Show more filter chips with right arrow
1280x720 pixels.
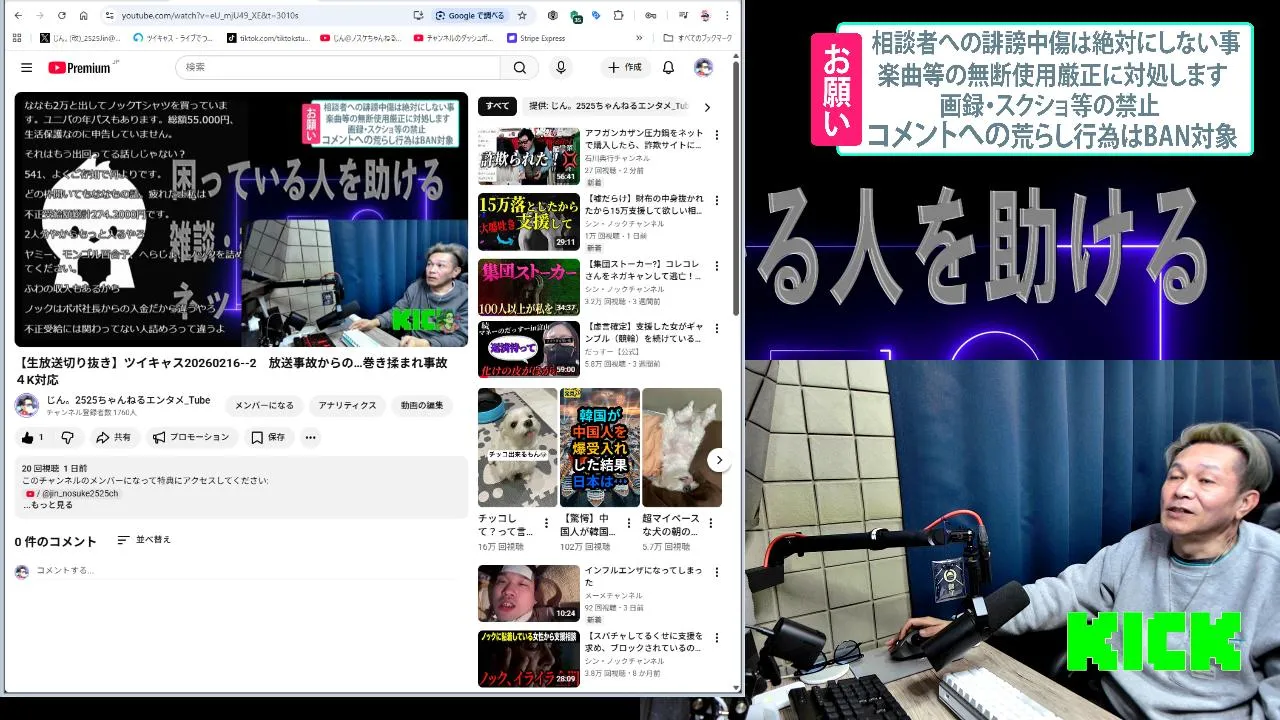click(x=707, y=107)
